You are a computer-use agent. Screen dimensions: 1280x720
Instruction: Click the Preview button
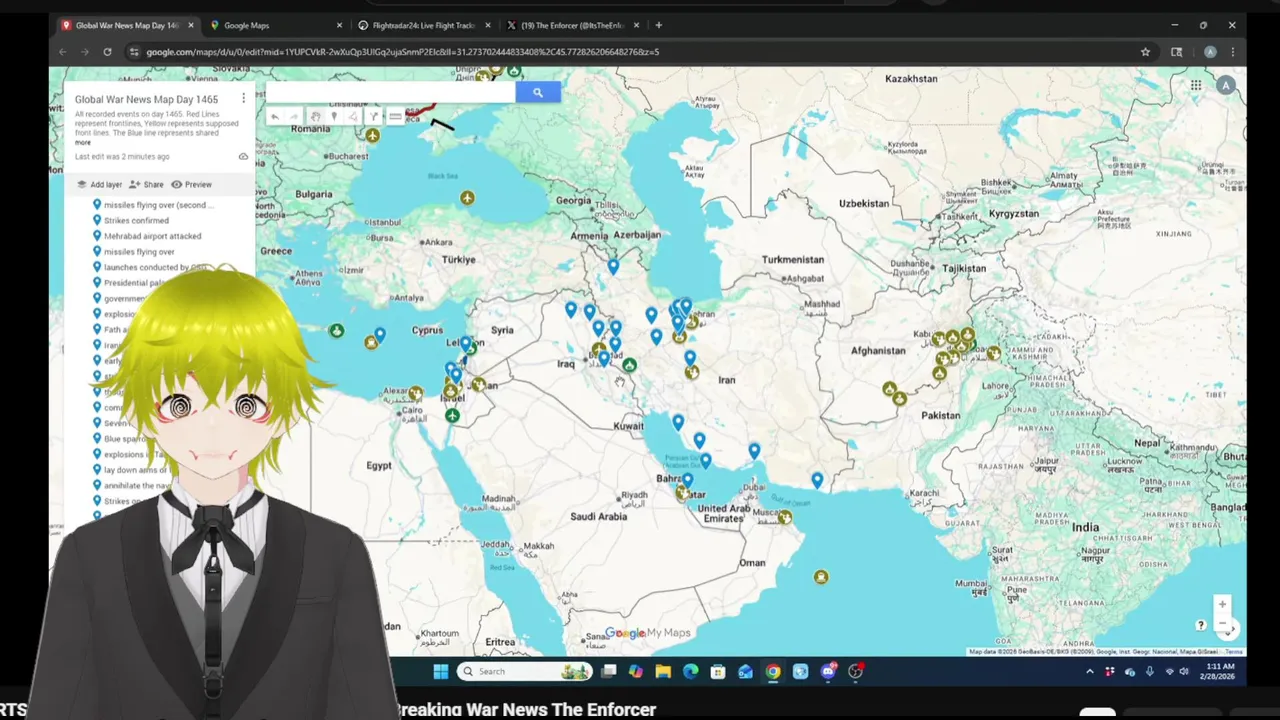(191, 184)
